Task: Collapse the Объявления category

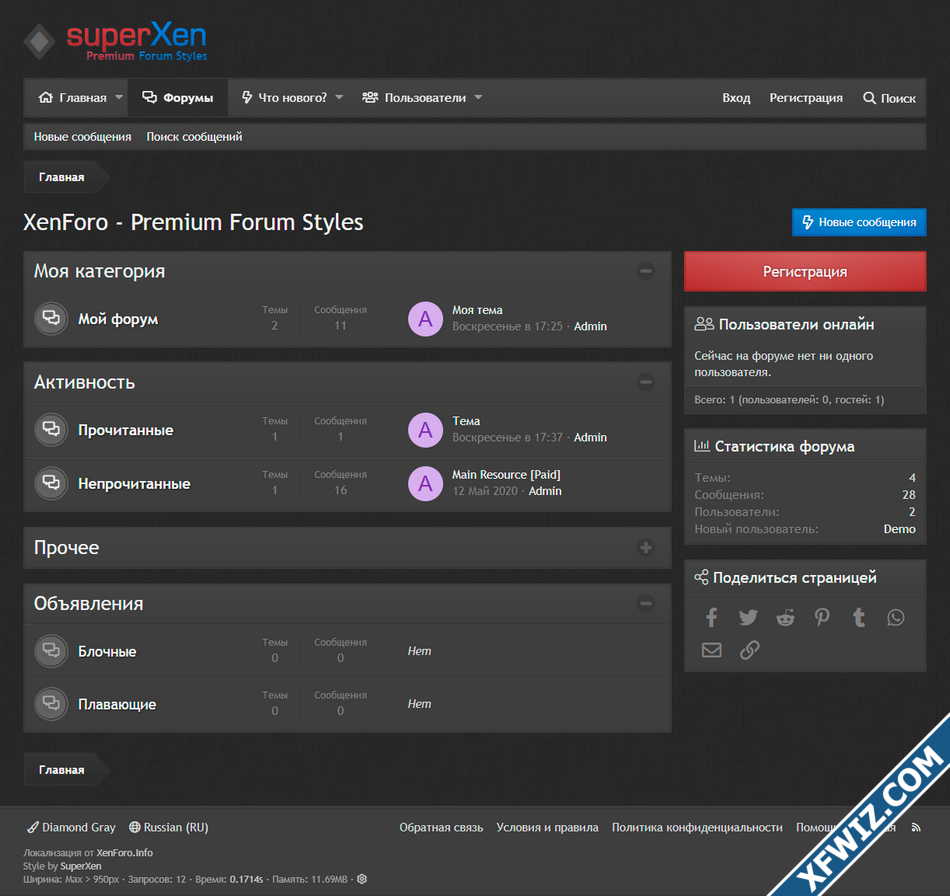Action: click(646, 603)
